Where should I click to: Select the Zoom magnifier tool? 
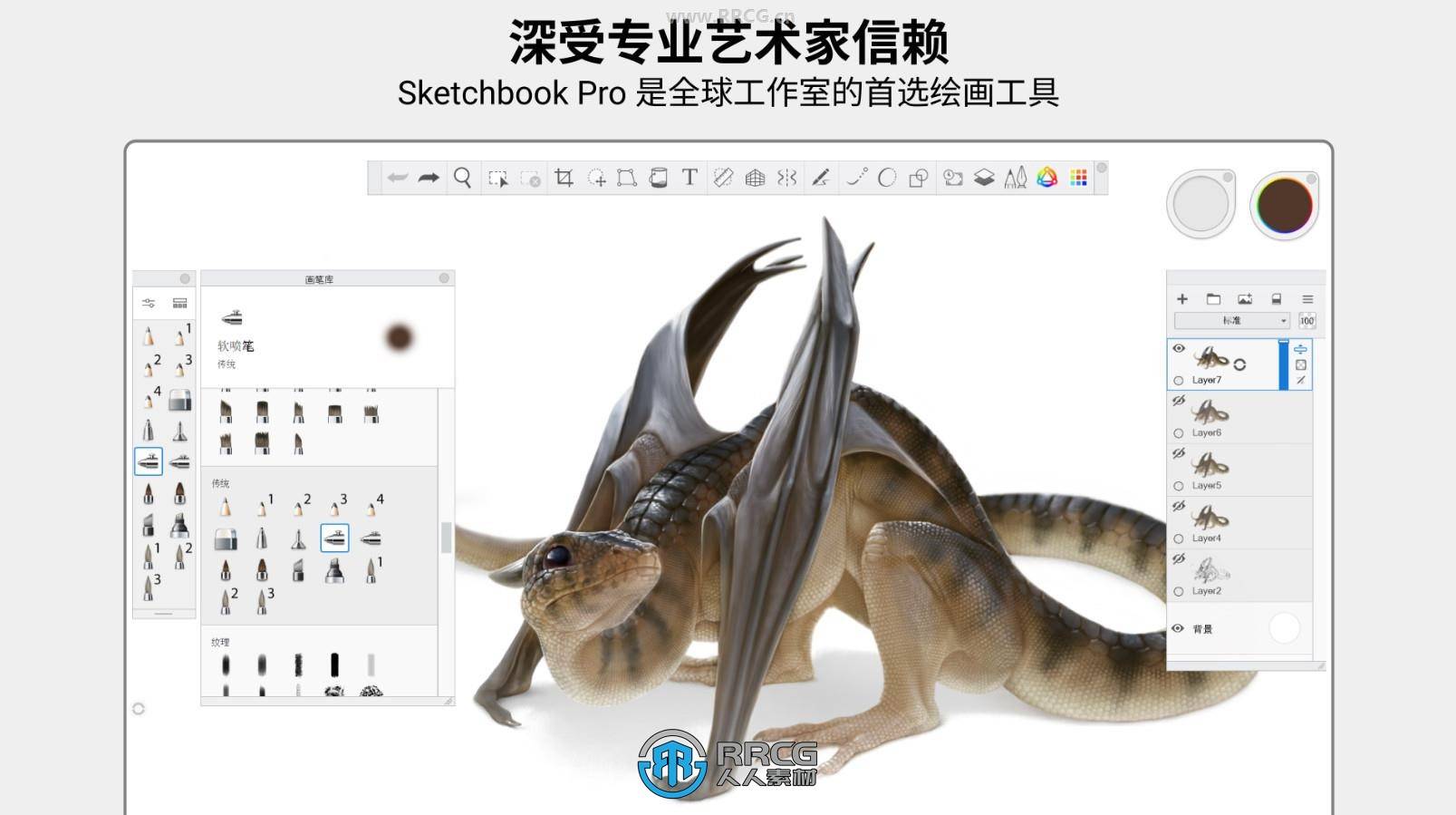click(x=462, y=178)
